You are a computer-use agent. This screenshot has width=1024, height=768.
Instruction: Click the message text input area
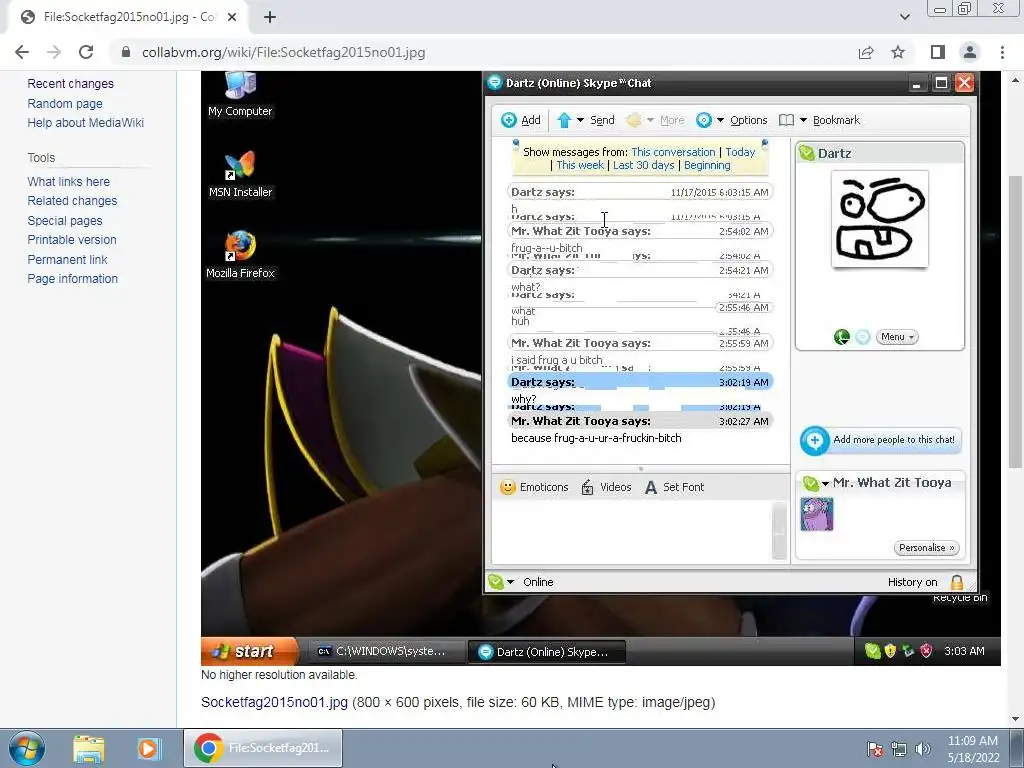(632, 531)
